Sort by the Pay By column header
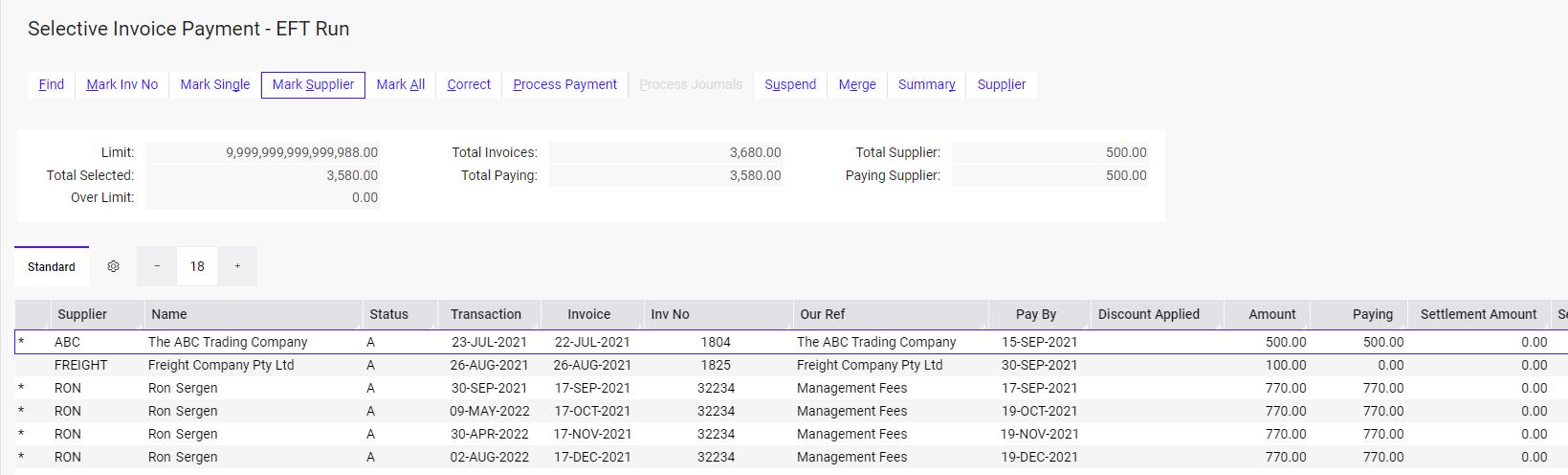 point(1036,314)
